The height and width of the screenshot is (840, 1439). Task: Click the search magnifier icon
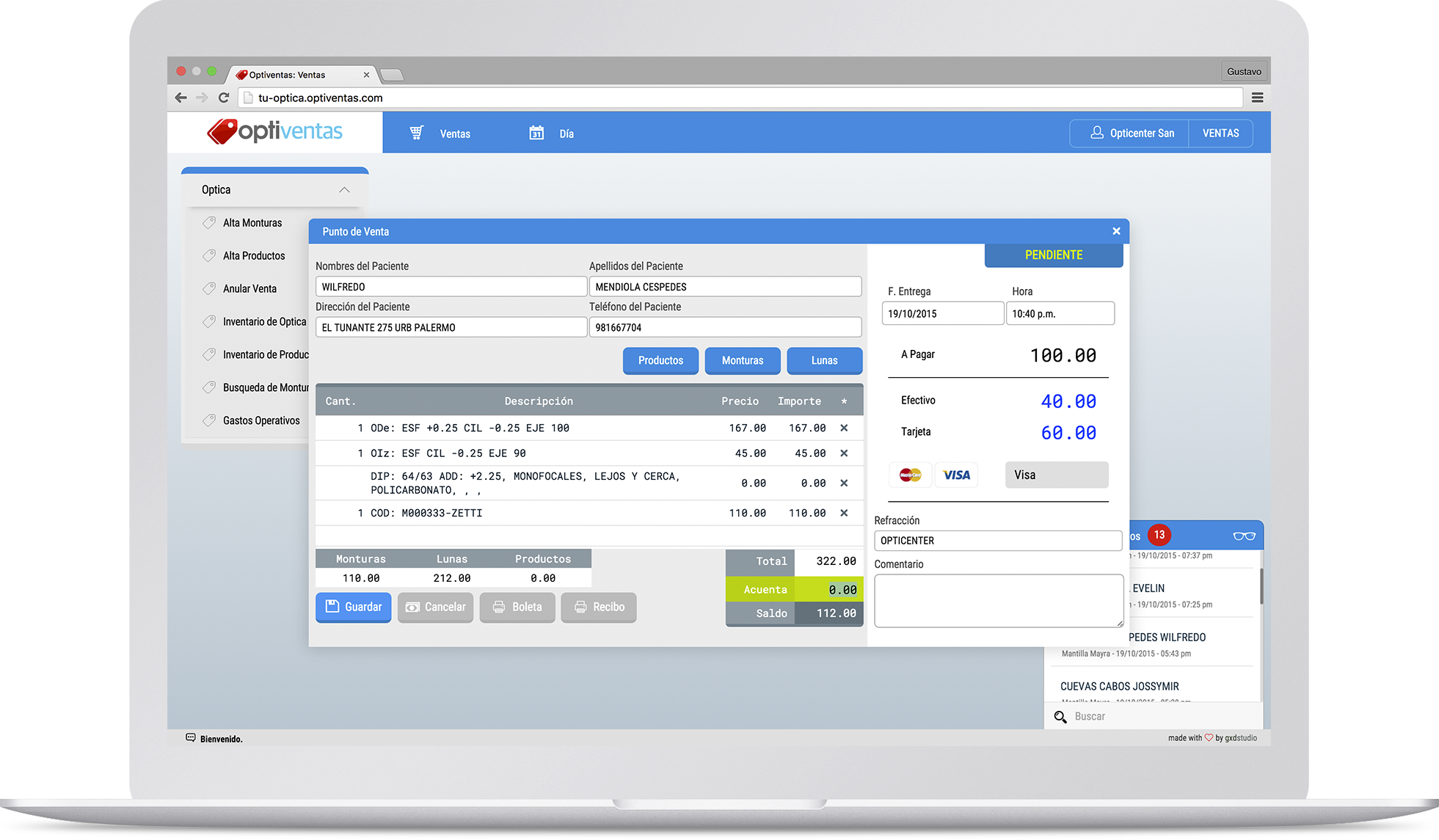(x=1060, y=717)
